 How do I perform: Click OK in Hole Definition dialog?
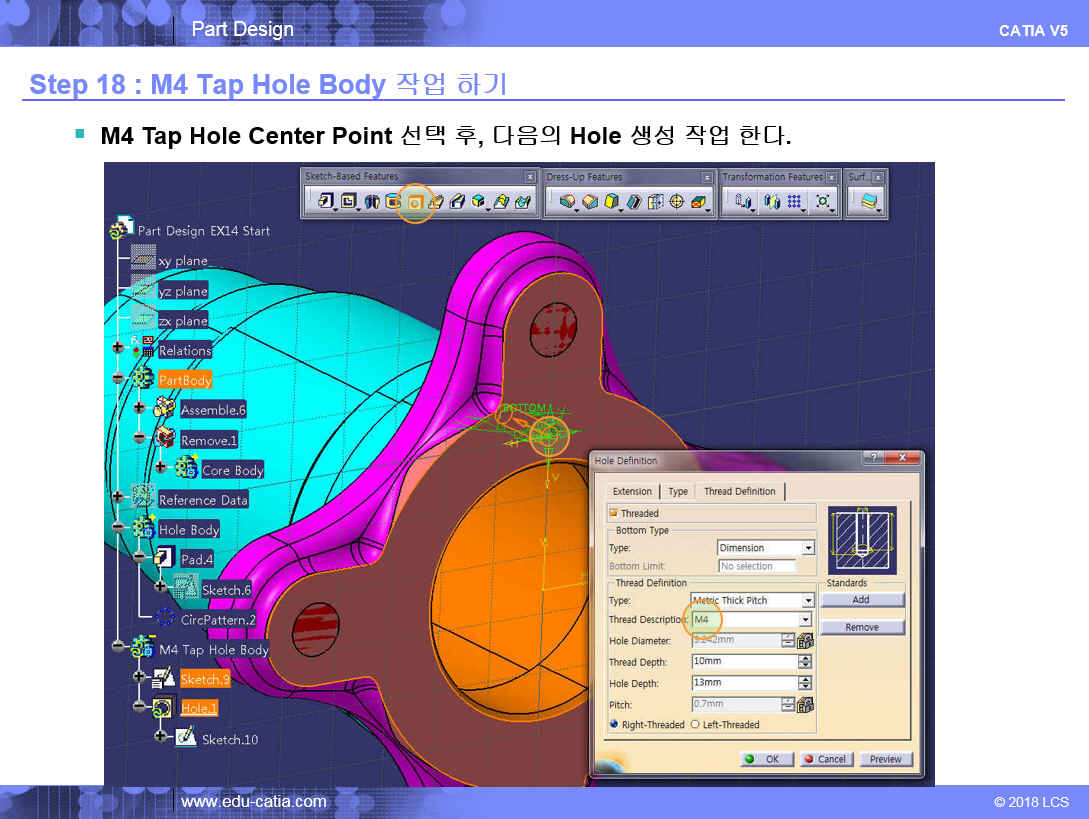[767, 759]
